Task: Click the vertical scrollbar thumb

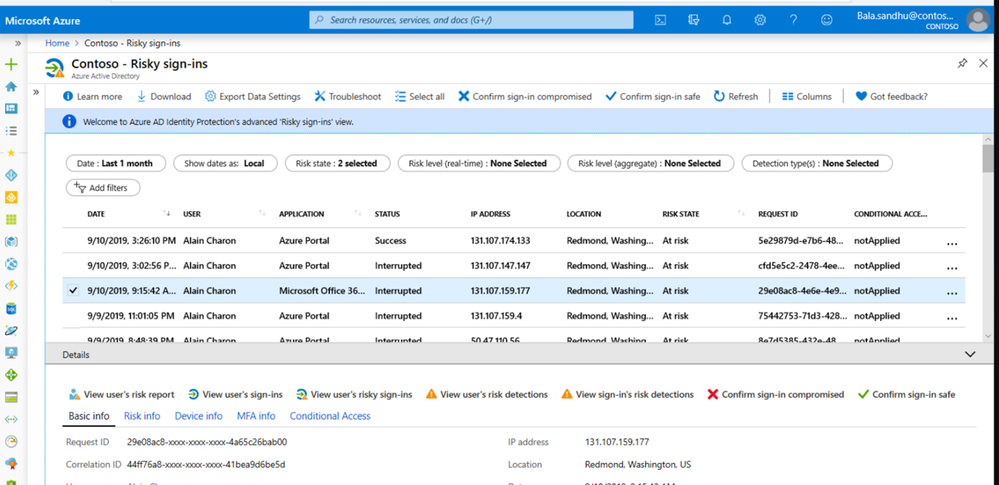Action: (x=988, y=158)
